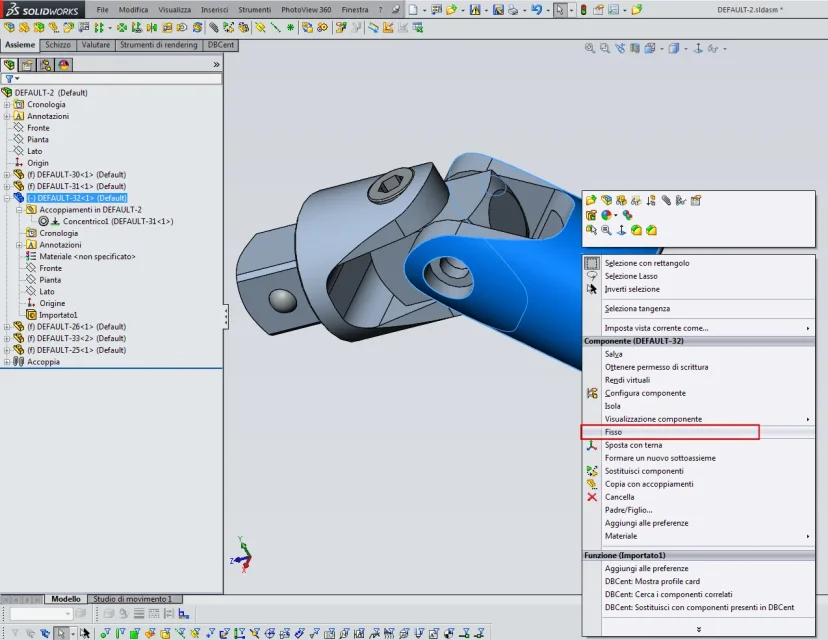This screenshot has width=828, height=640.
Task: Click the Display Style cube icon
Action: (673, 49)
